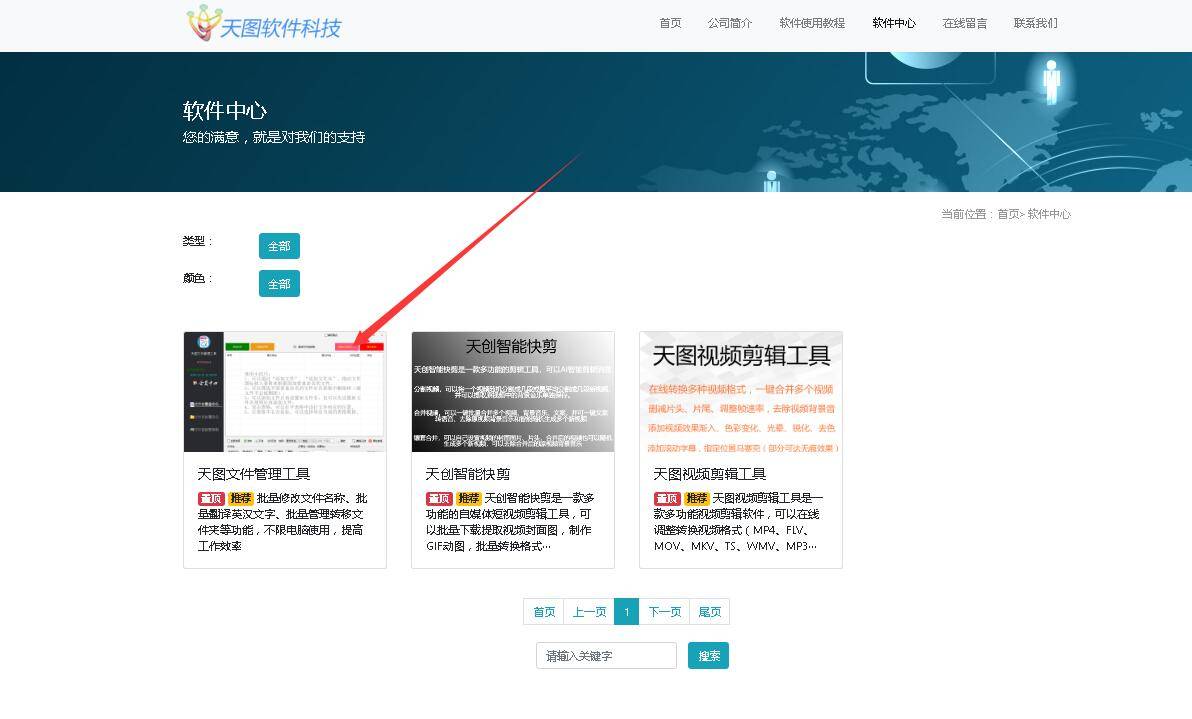Jump to 尾页 in pagination
Image resolution: width=1192 pixels, height=719 pixels.
coord(709,612)
